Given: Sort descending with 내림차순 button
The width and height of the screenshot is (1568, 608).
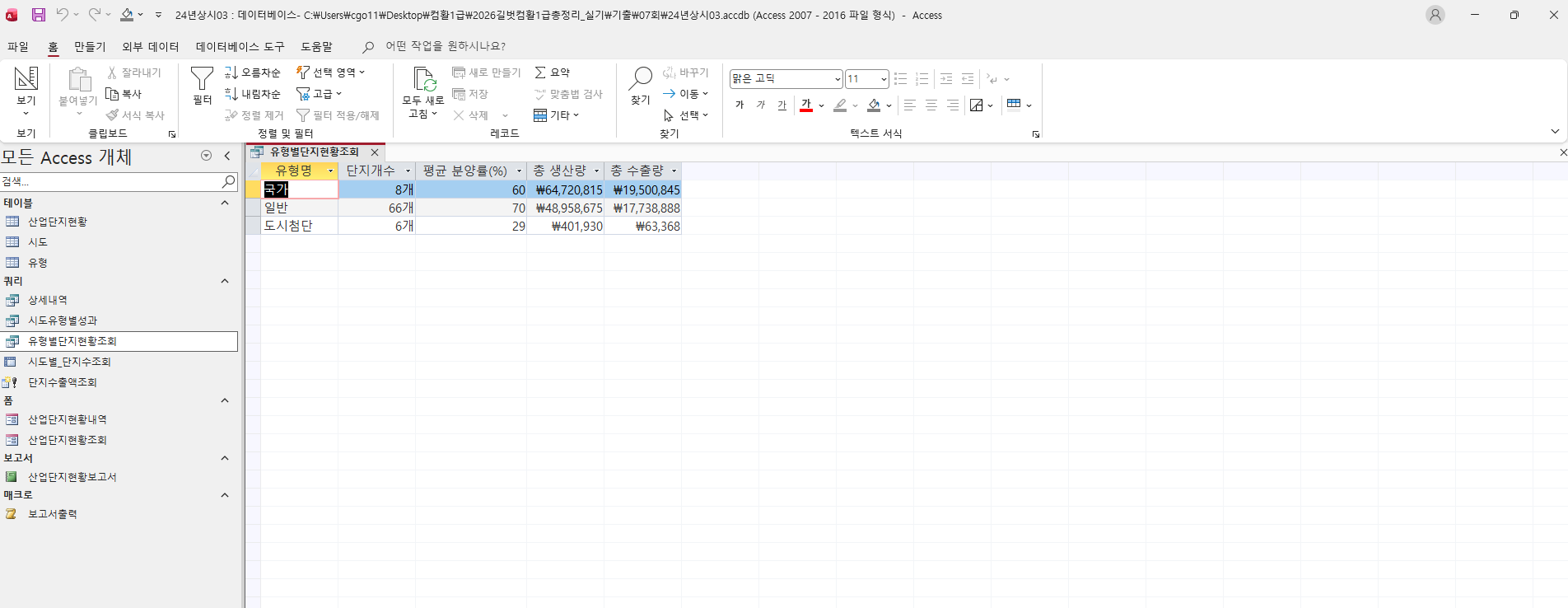Looking at the screenshot, I should 253,94.
